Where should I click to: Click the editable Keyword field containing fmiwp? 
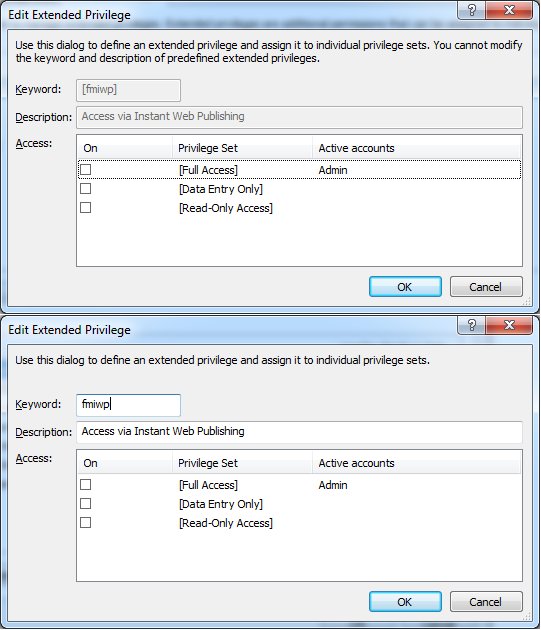pyautogui.click(x=129, y=405)
